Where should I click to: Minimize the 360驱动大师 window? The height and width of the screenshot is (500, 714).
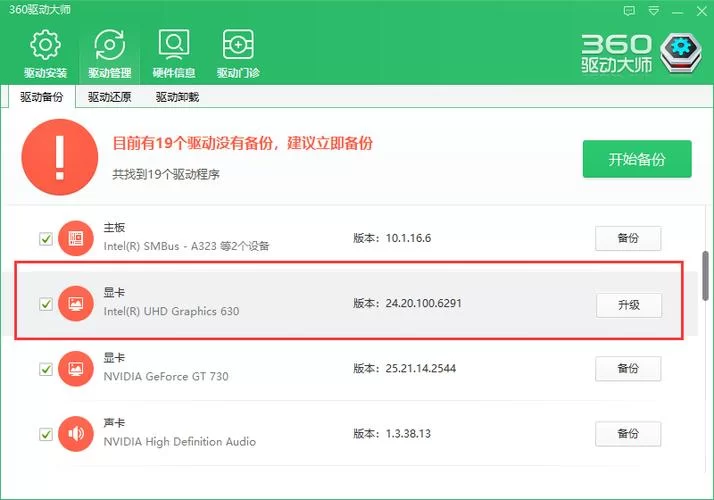678,11
